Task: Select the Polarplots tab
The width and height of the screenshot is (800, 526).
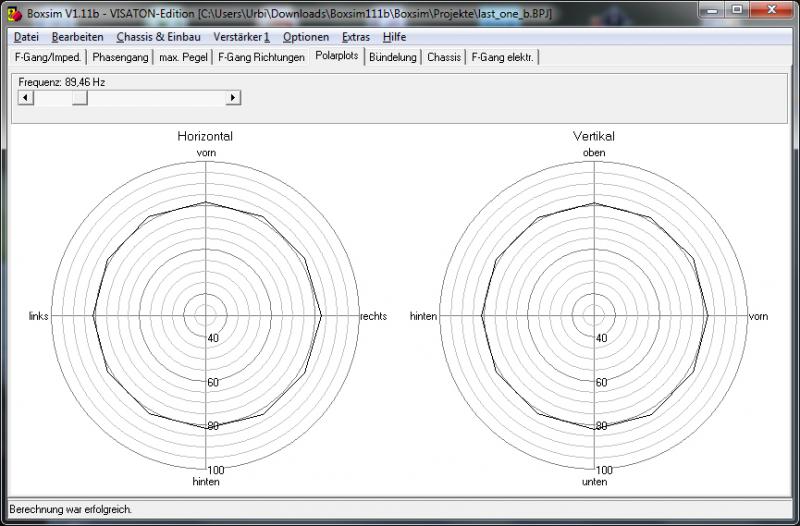Action: 336,56
